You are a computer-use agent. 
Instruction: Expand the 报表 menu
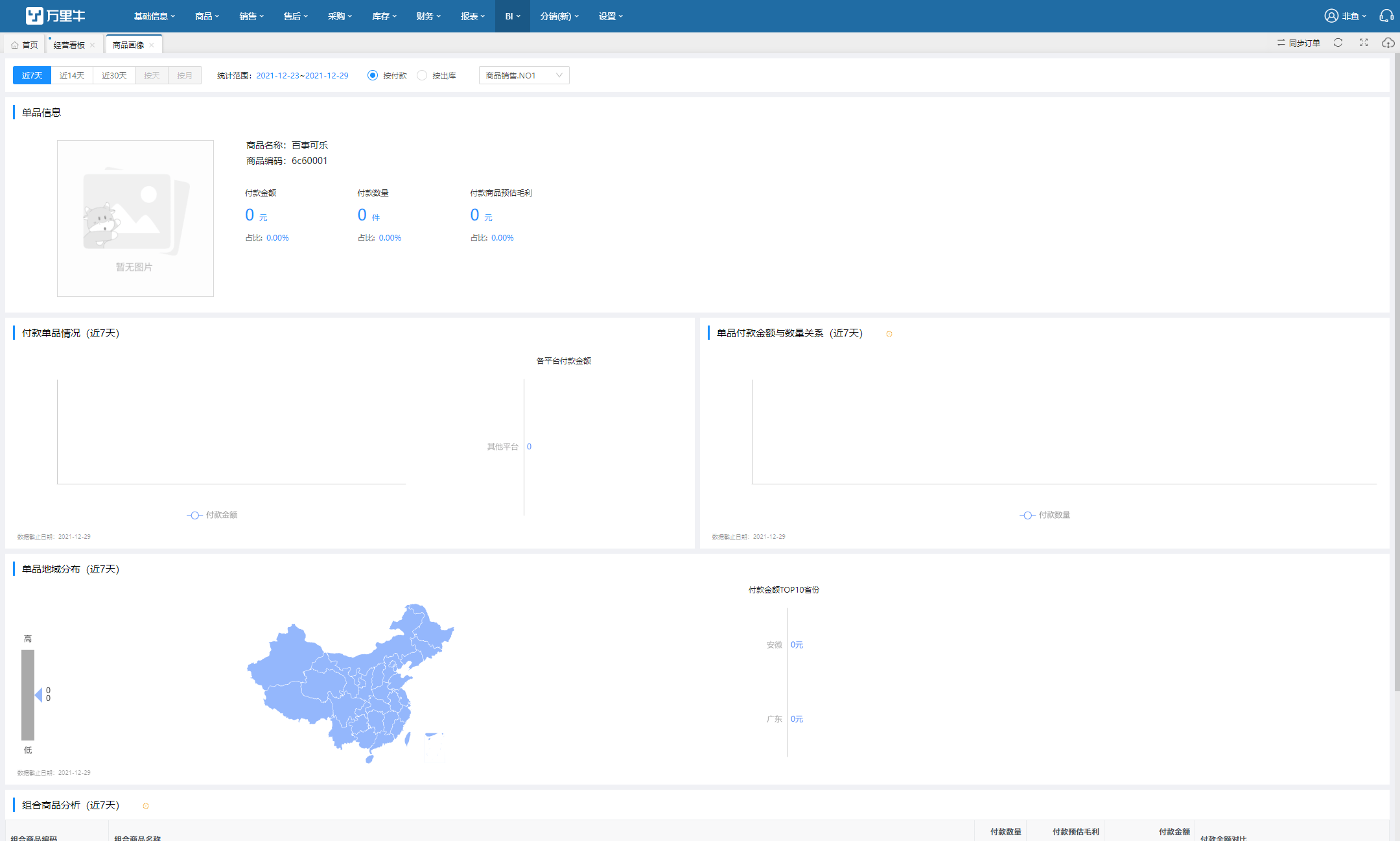point(472,16)
